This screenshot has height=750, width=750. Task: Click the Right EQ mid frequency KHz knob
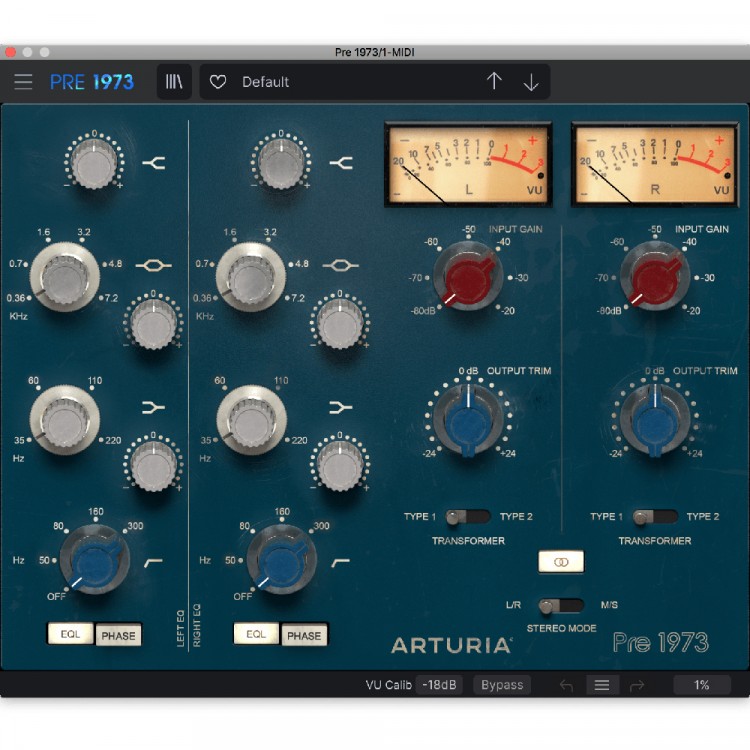click(x=251, y=277)
